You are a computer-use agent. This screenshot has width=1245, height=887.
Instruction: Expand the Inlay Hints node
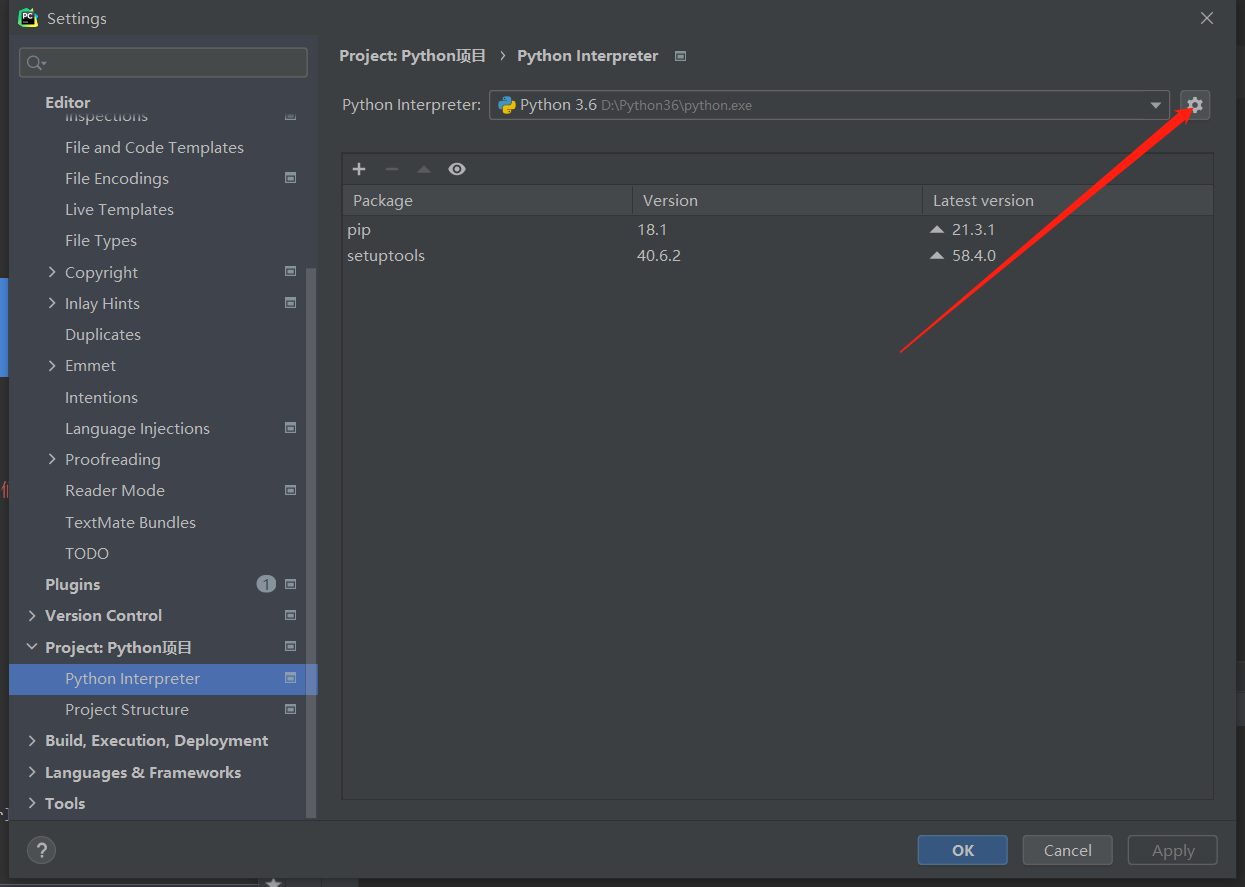pyautogui.click(x=52, y=303)
